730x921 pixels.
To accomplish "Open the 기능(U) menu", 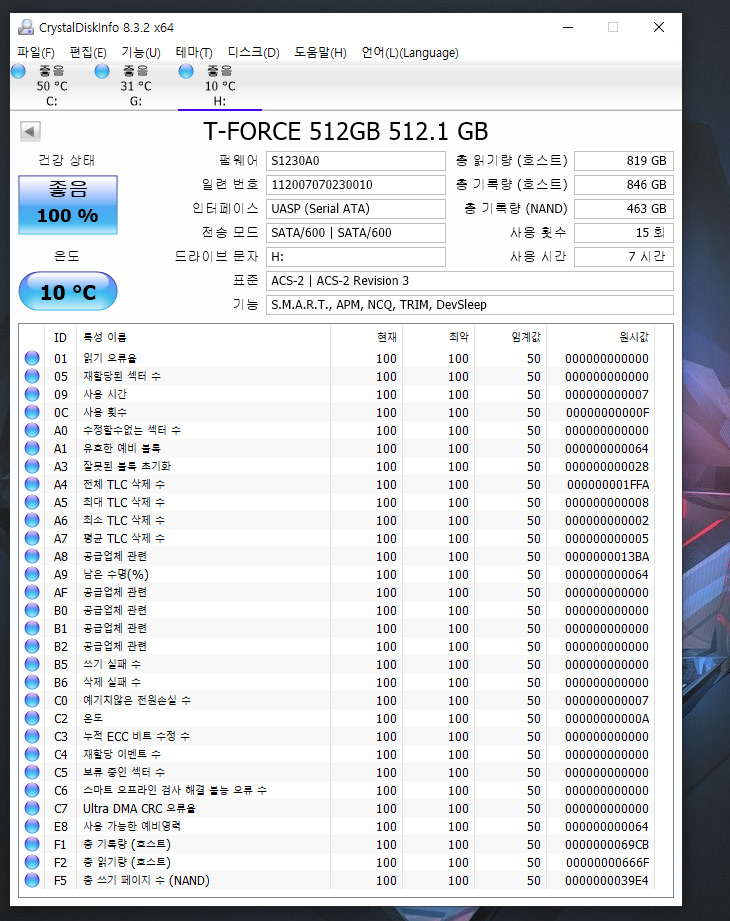I will pyautogui.click(x=141, y=52).
